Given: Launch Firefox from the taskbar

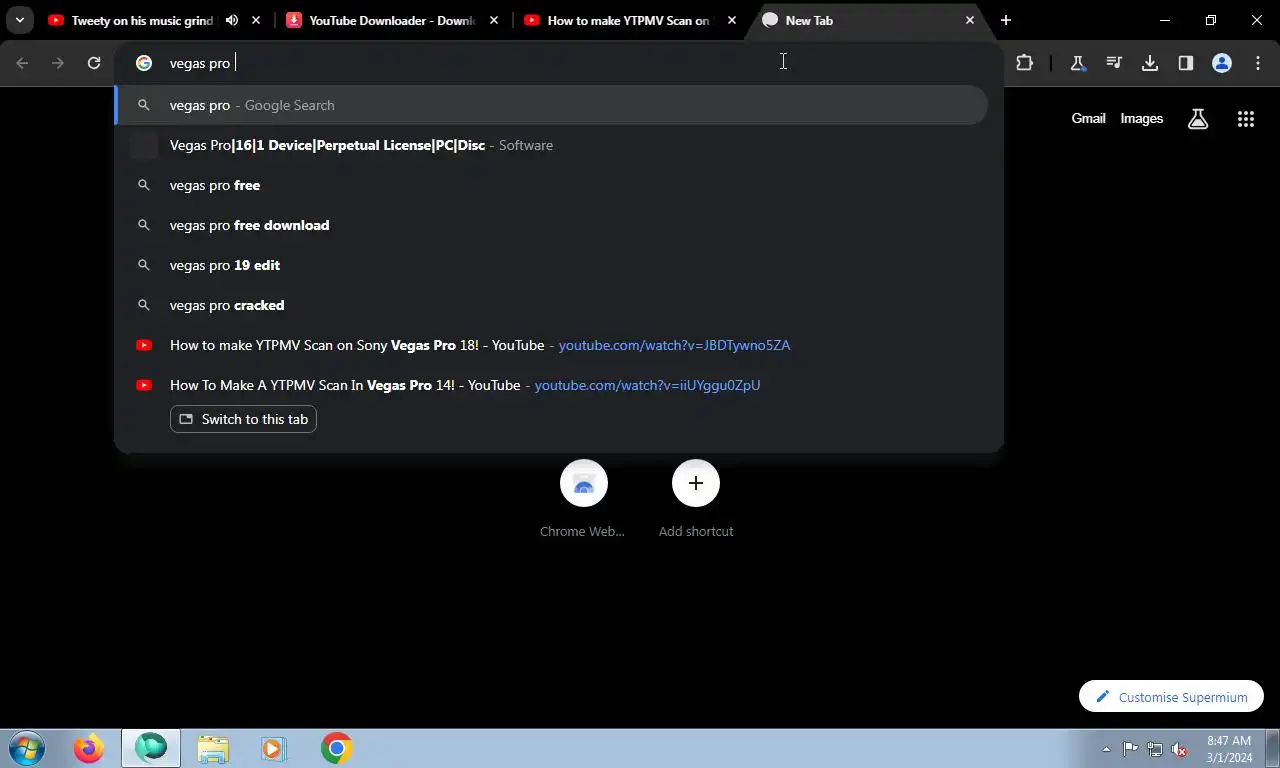Looking at the screenshot, I should coord(89,748).
